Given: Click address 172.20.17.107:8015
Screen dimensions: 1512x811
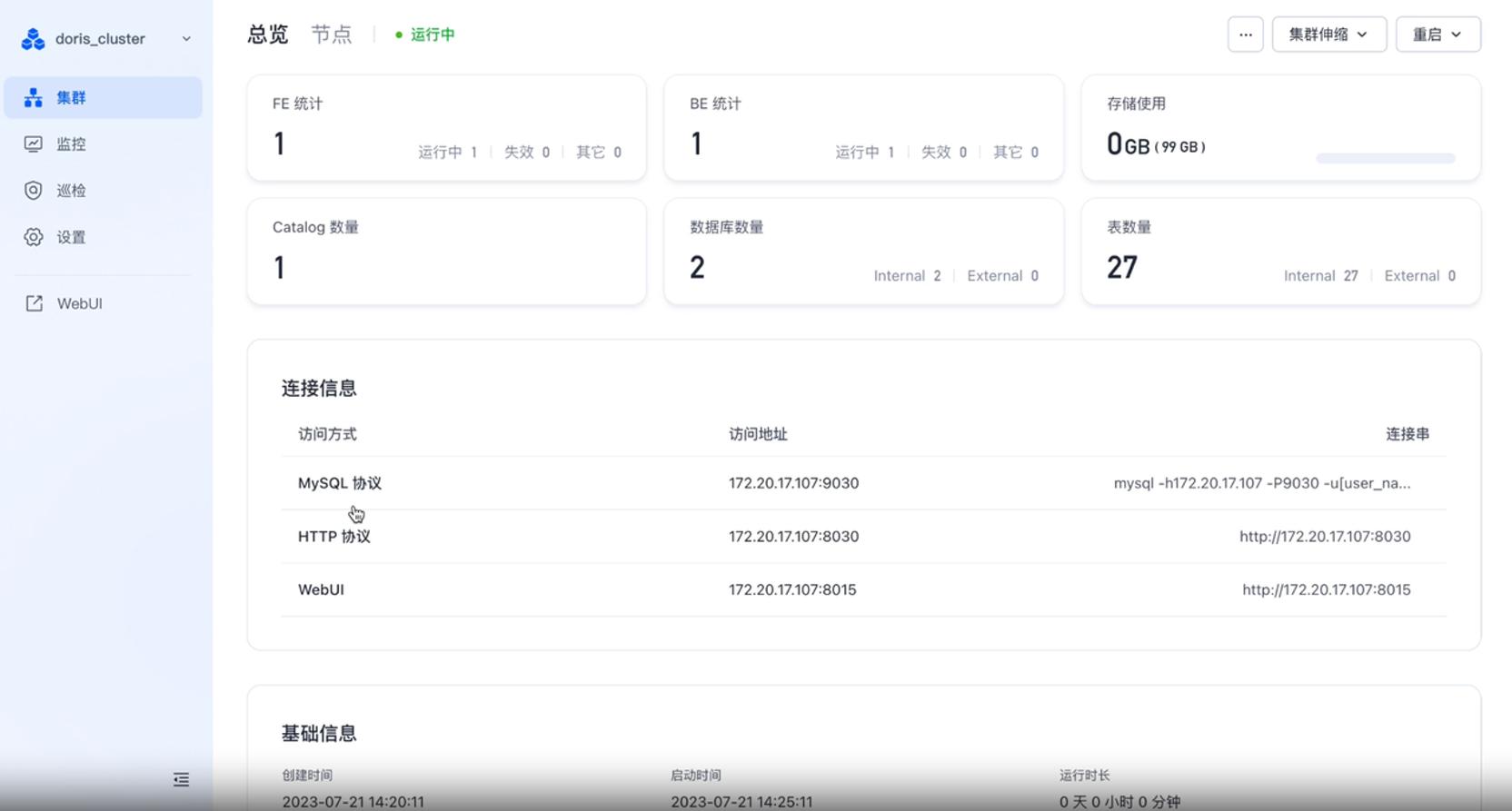Looking at the screenshot, I should point(792,589).
